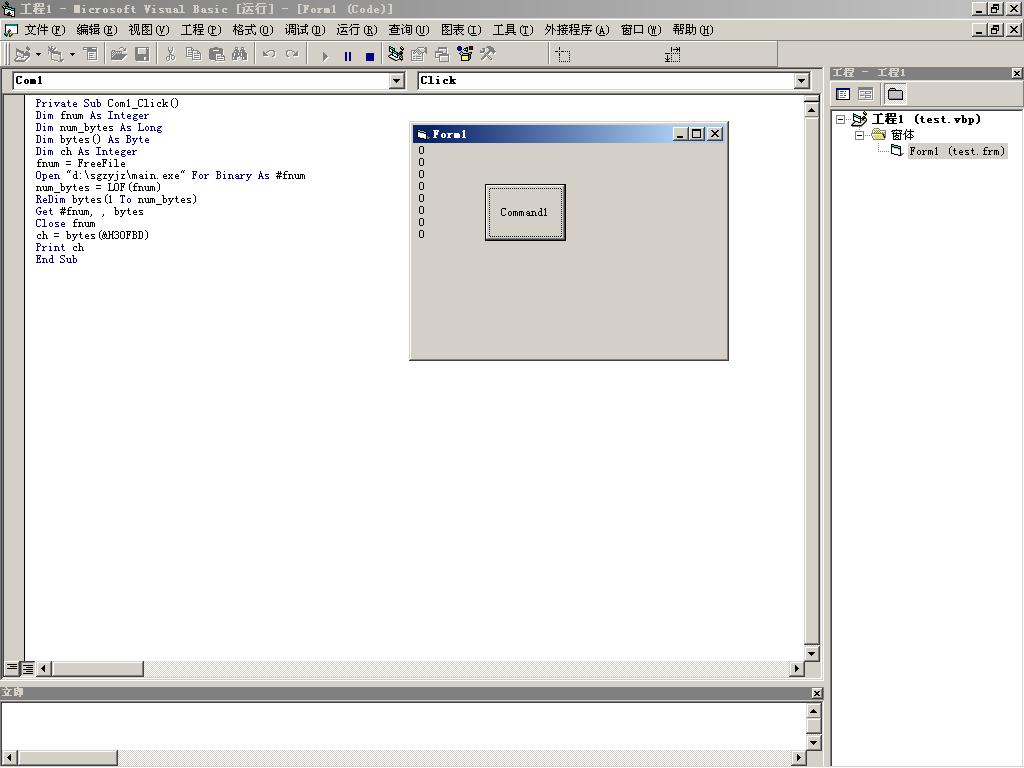This screenshot has width=1024, height=768.
Task: Collapse the 工程1 (test.vbp) tree node
Action: [x=841, y=119]
